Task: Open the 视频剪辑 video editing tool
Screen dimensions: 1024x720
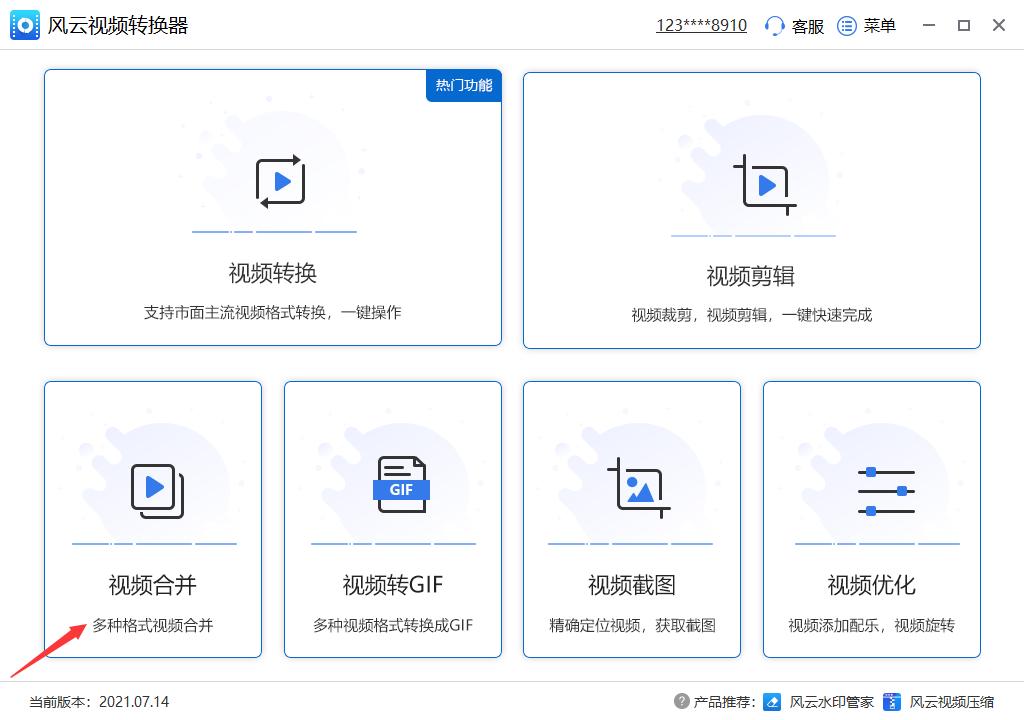Action: [x=751, y=208]
